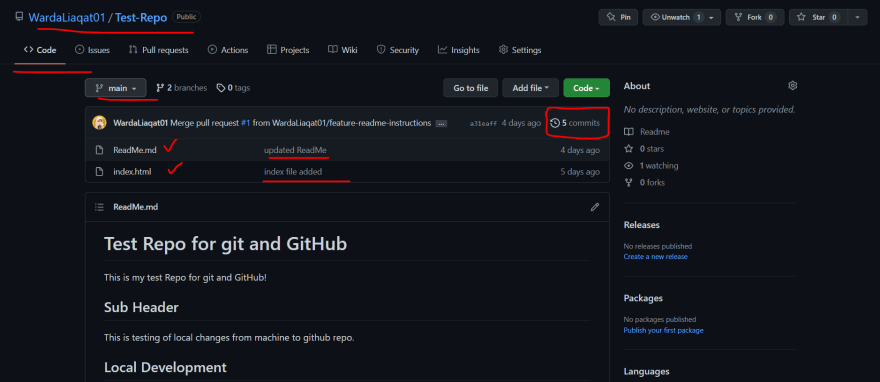Open the repository Settings tab

click(520, 50)
